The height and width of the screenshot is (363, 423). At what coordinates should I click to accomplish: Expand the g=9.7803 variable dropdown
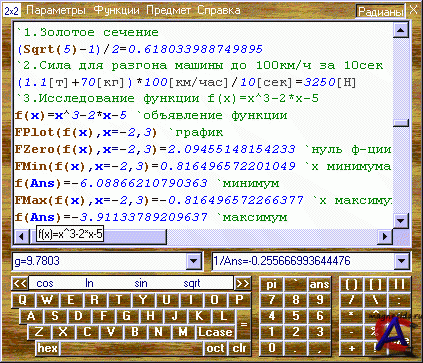(x=194, y=261)
